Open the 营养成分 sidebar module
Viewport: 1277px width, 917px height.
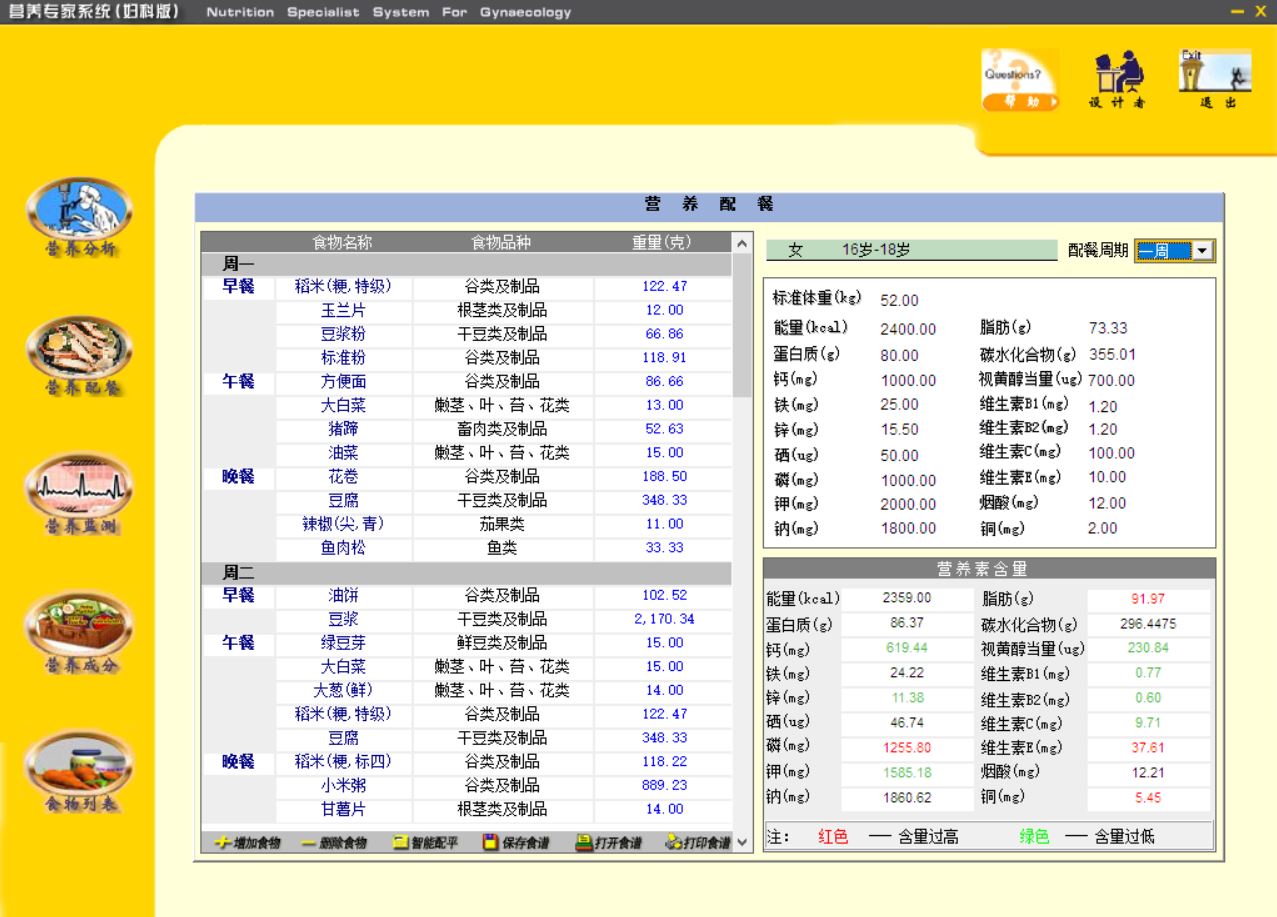click(x=79, y=632)
